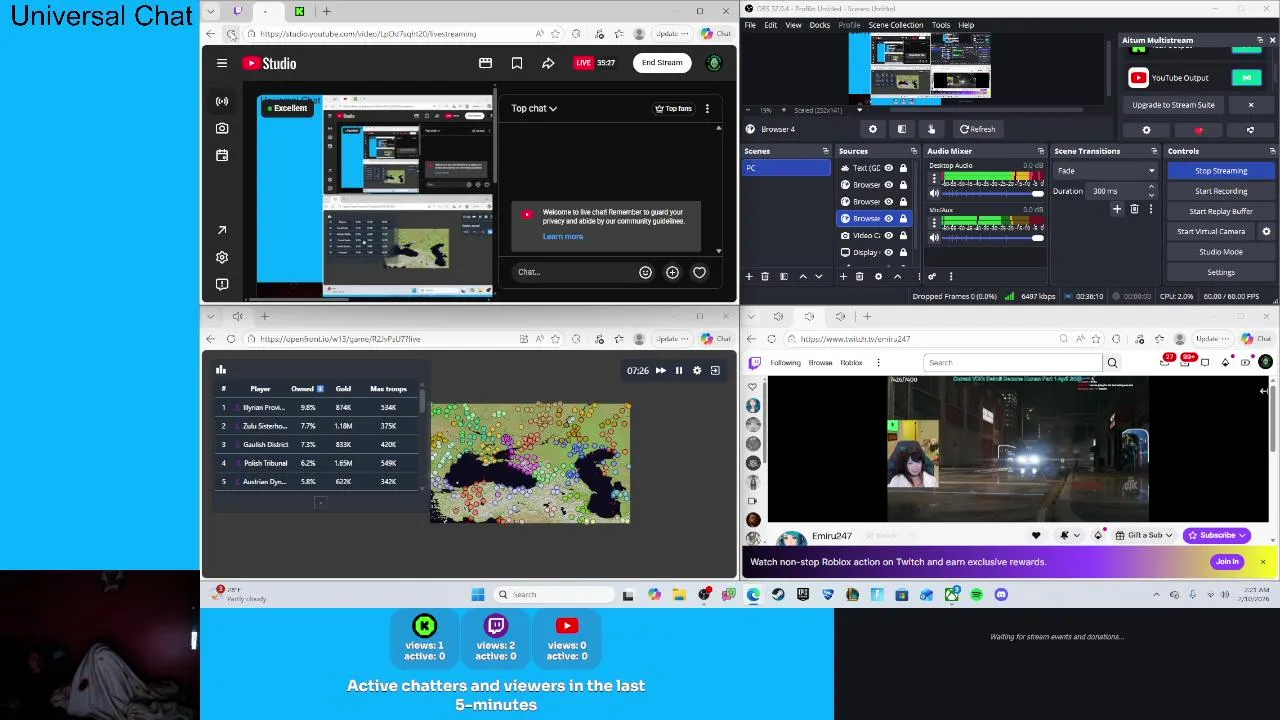1280x720 pixels.
Task: Open Manage calendar icon in YouTube Studio sidebar
Action: click(x=222, y=155)
